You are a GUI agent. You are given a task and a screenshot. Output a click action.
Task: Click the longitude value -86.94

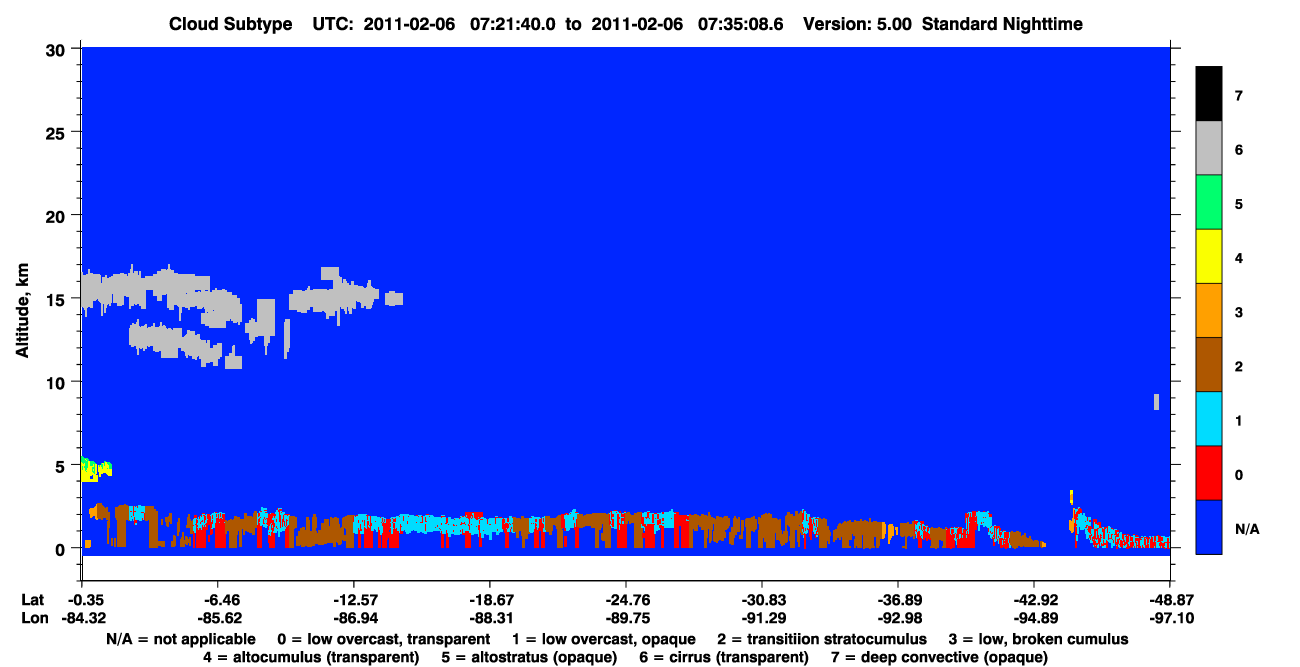click(354, 618)
